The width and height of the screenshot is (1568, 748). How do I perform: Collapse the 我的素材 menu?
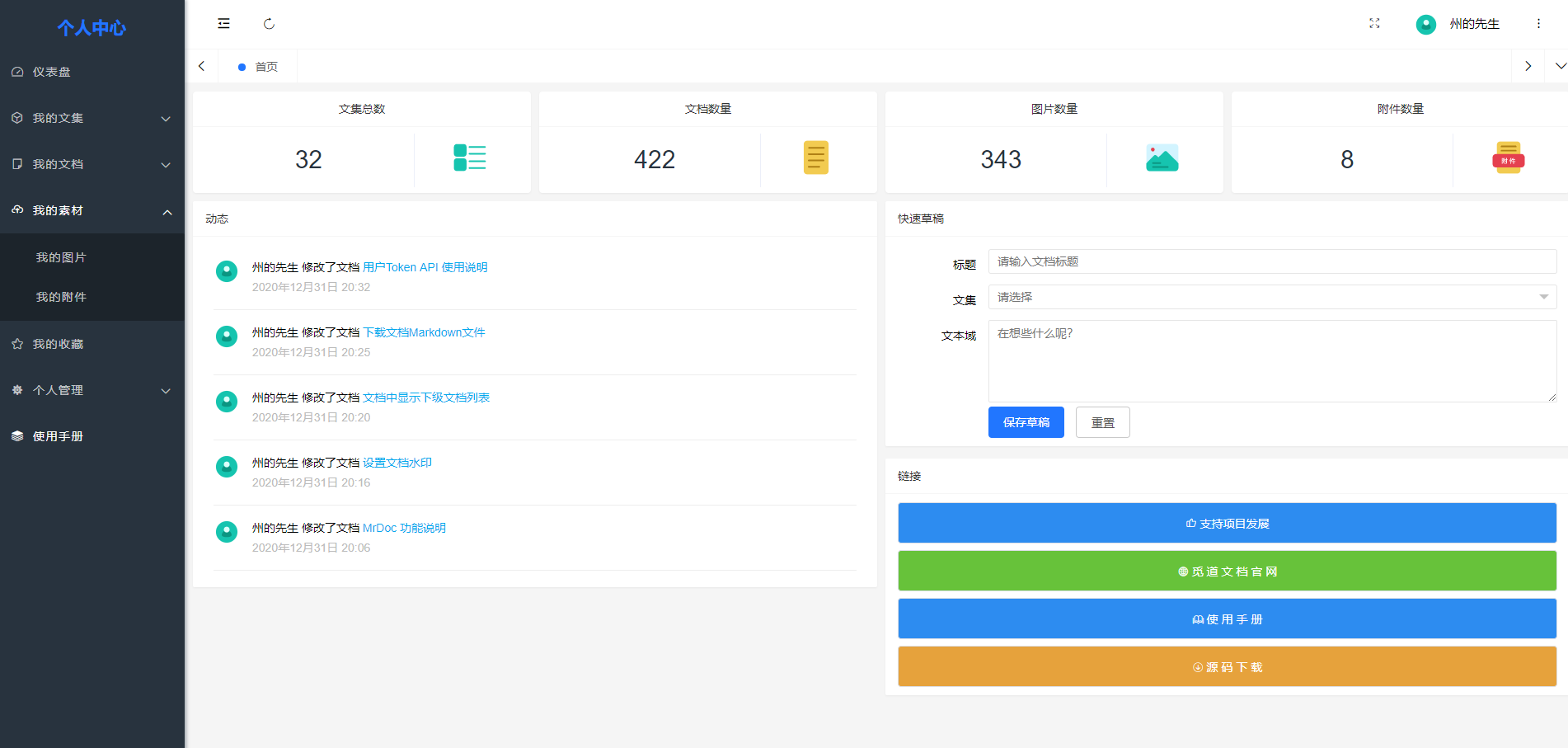tap(92, 210)
